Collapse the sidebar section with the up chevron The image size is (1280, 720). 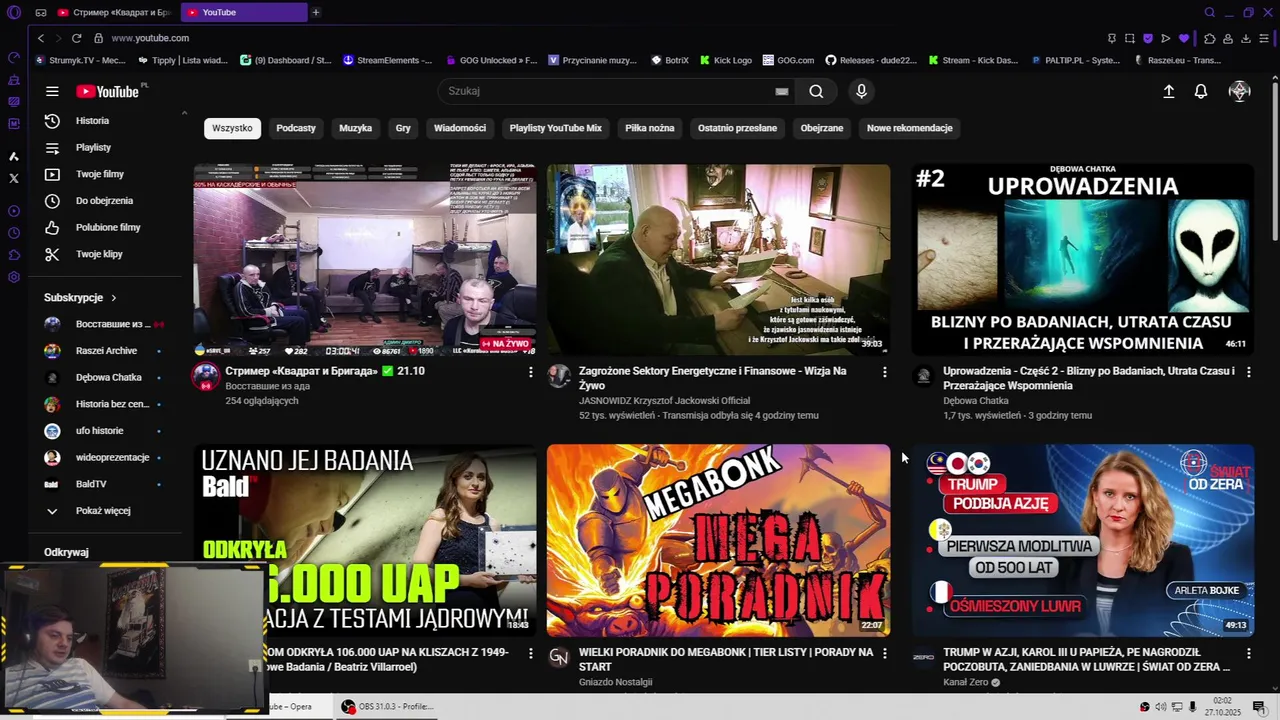click(x=184, y=113)
